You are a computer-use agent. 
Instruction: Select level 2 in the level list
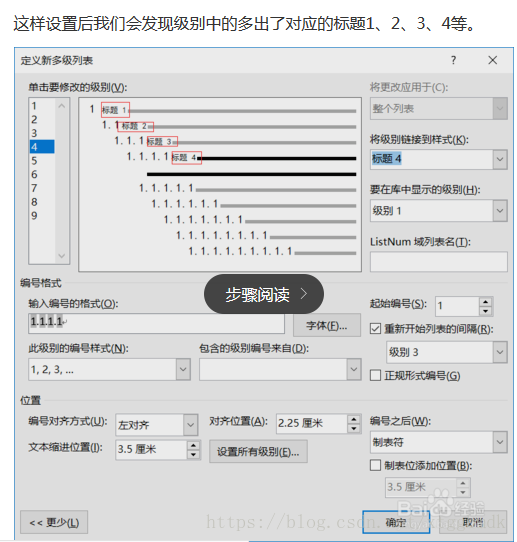click(x=42, y=119)
